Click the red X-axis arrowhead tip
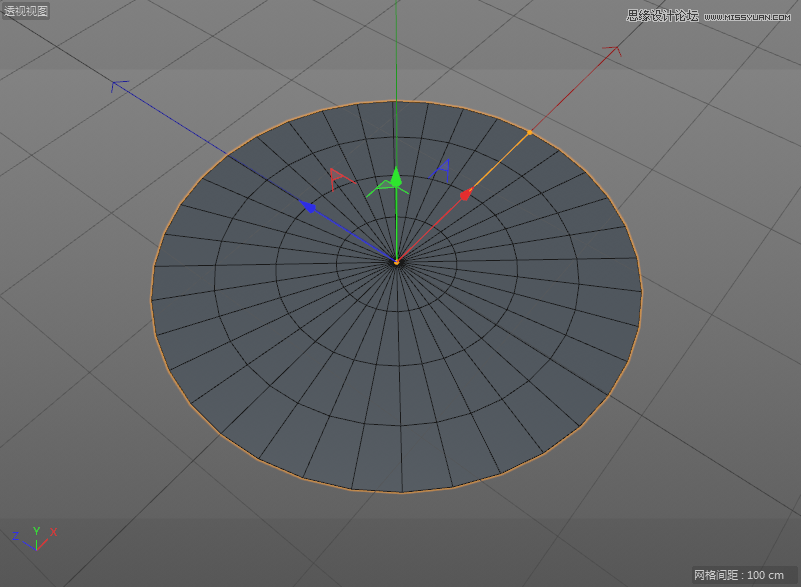The height and width of the screenshot is (587, 801). tap(617, 45)
